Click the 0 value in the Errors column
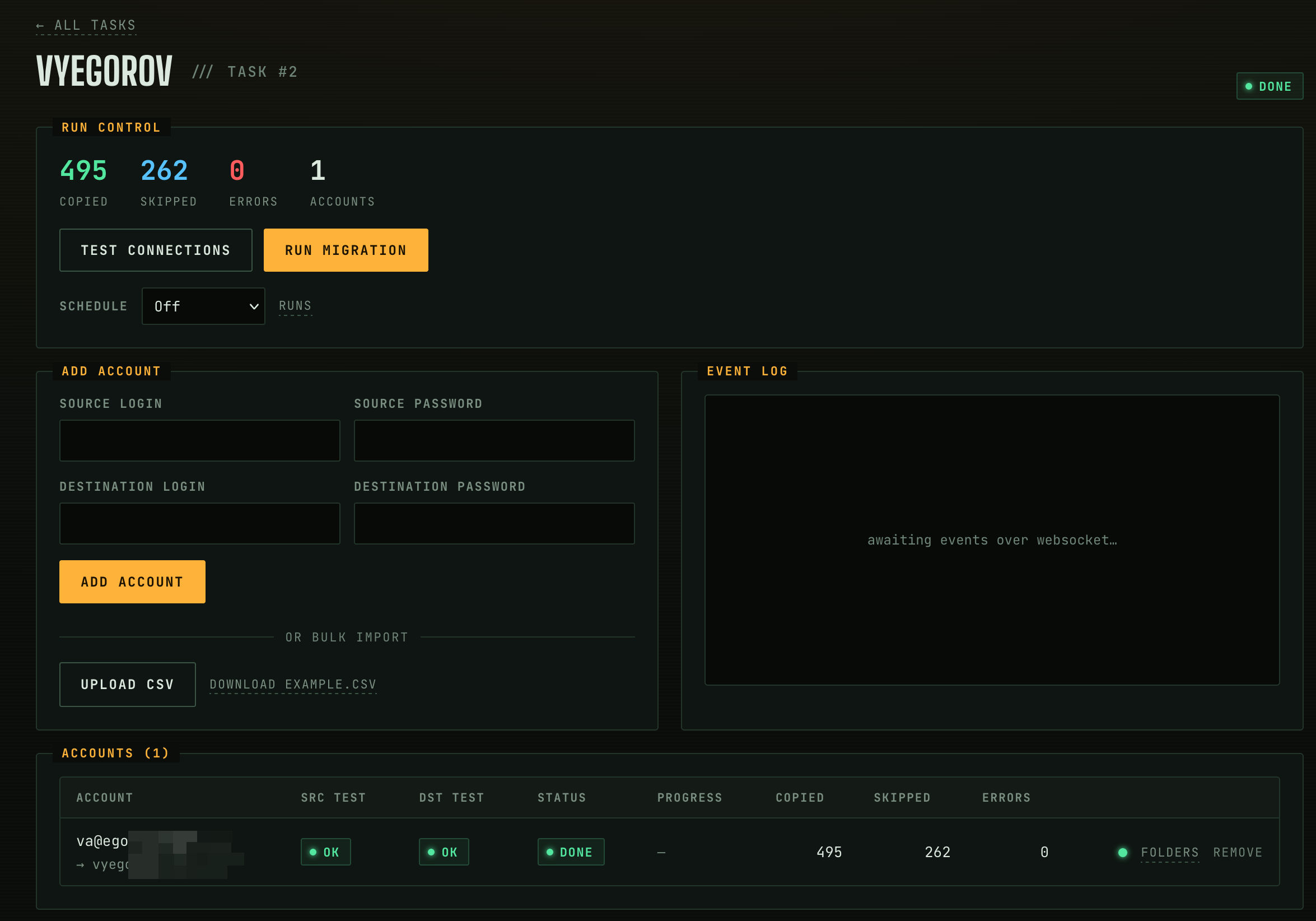This screenshot has width=1316, height=921. (1044, 852)
